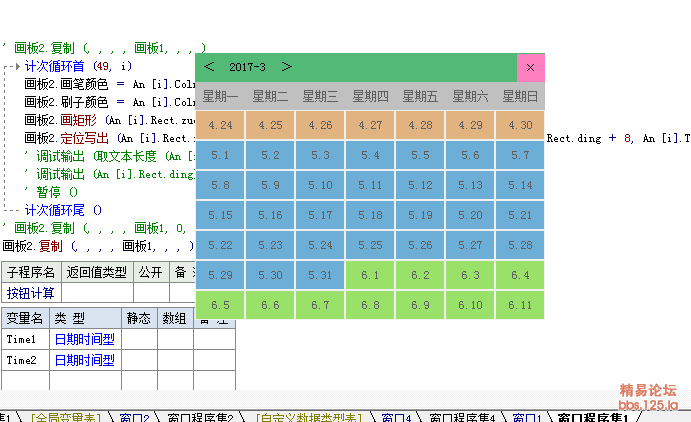The image size is (691, 422).
Task: Pick date 5.18 in calendar
Action: pyautogui.click(x=370, y=215)
